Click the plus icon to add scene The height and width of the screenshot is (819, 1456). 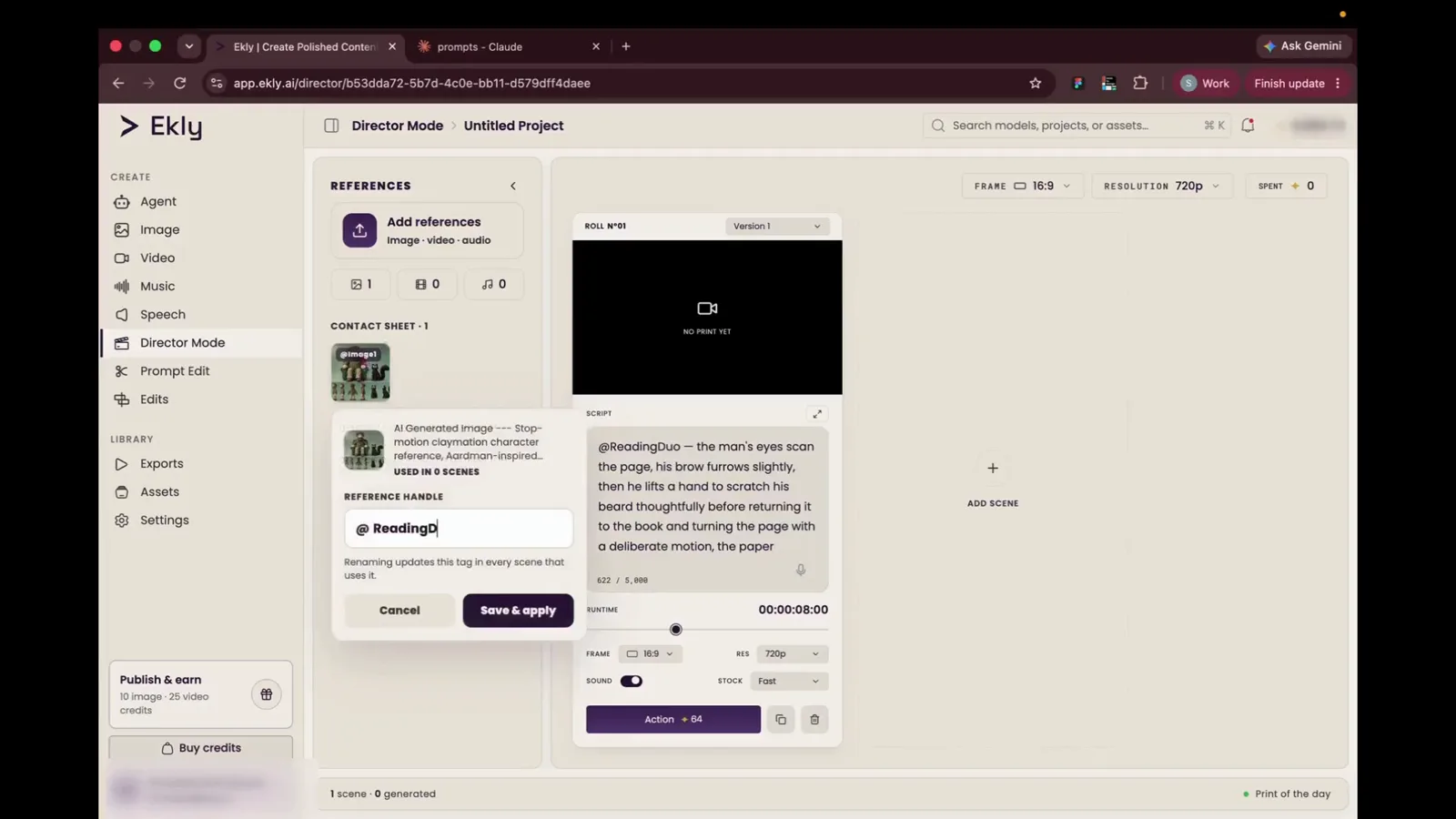(x=993, y=468)
